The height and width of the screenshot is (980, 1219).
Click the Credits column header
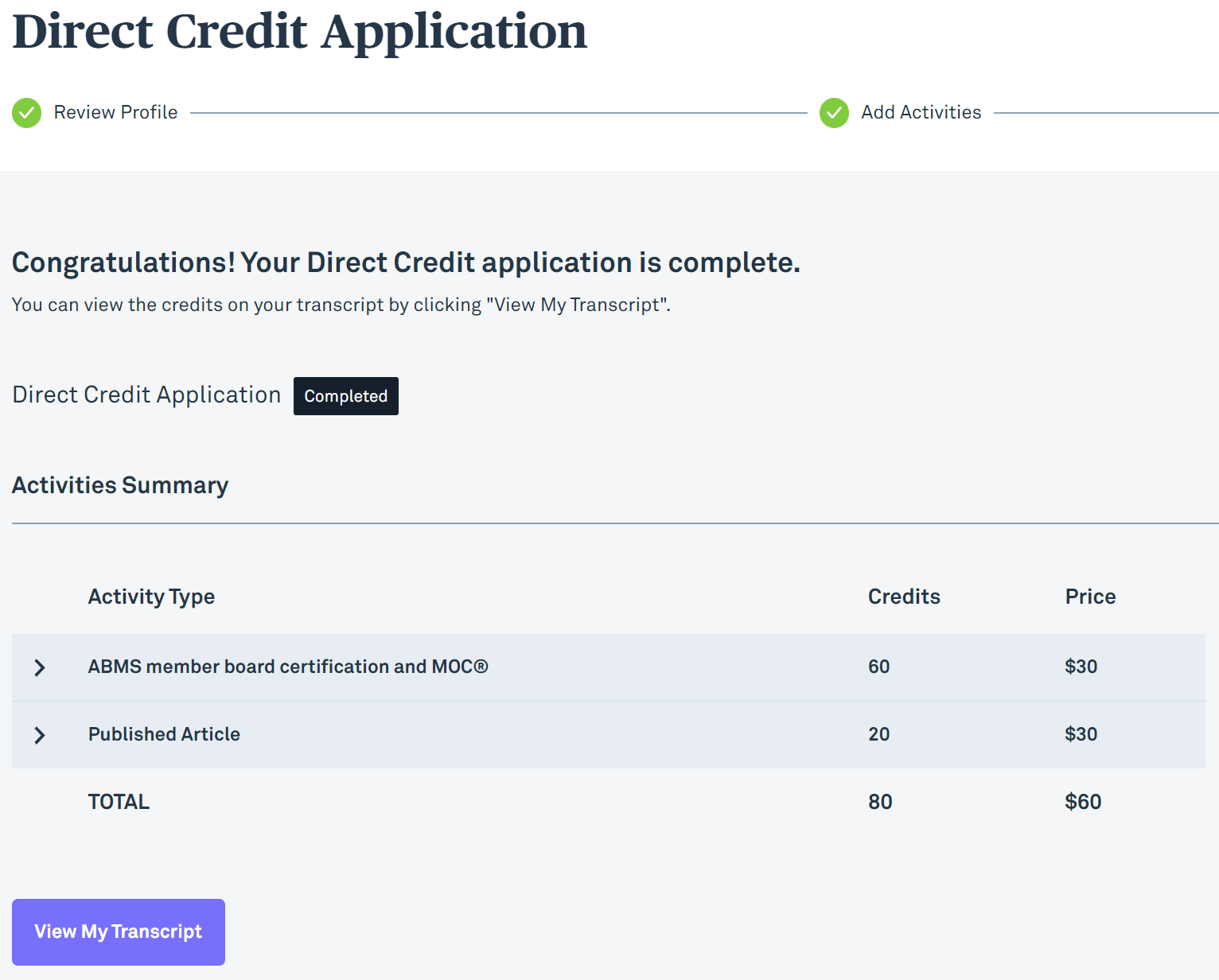pos(904,597)
